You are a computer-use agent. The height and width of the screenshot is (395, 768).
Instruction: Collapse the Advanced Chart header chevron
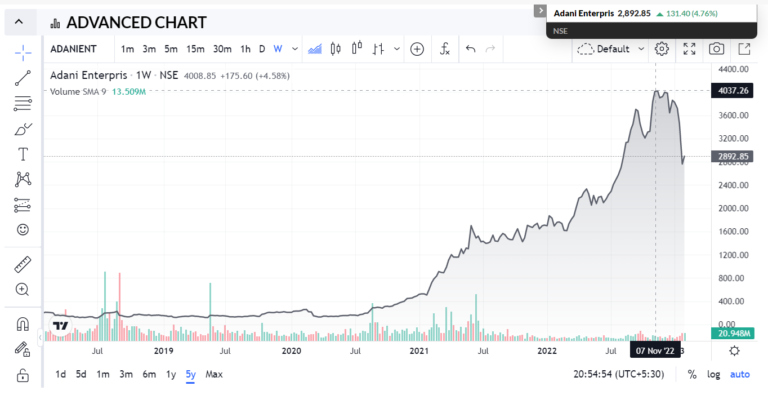point(19,22)
